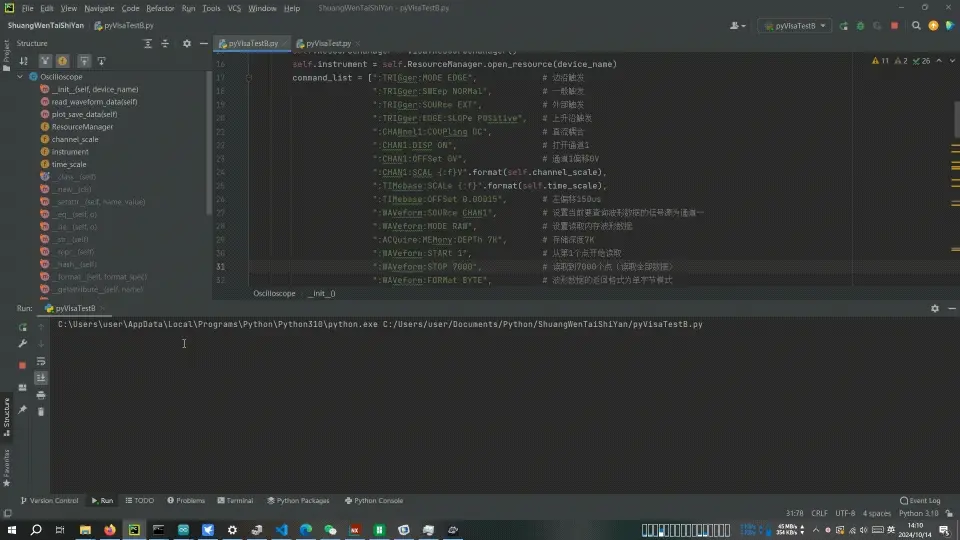Open Firefox from the taskbar

pyautogui.click(x=110, y=530)
